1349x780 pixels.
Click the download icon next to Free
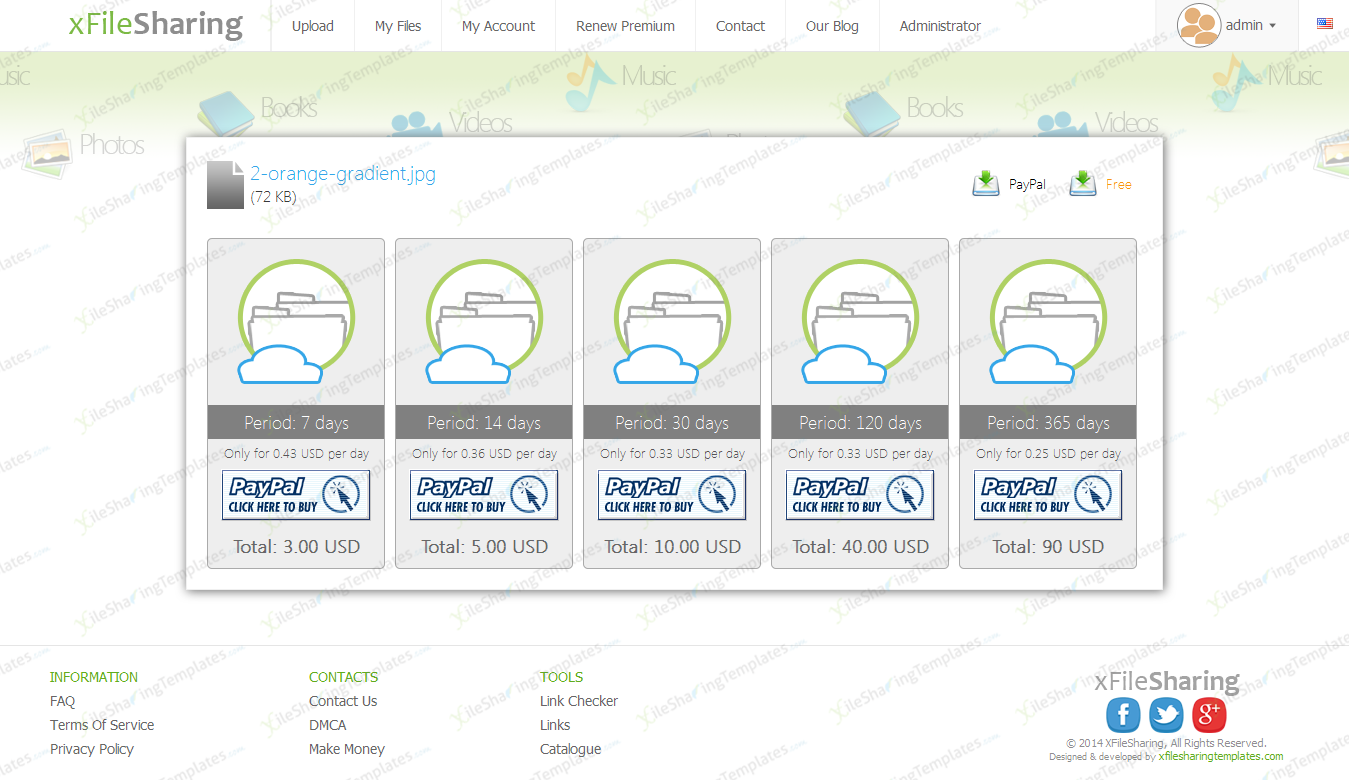click(x=1083, y=184)
